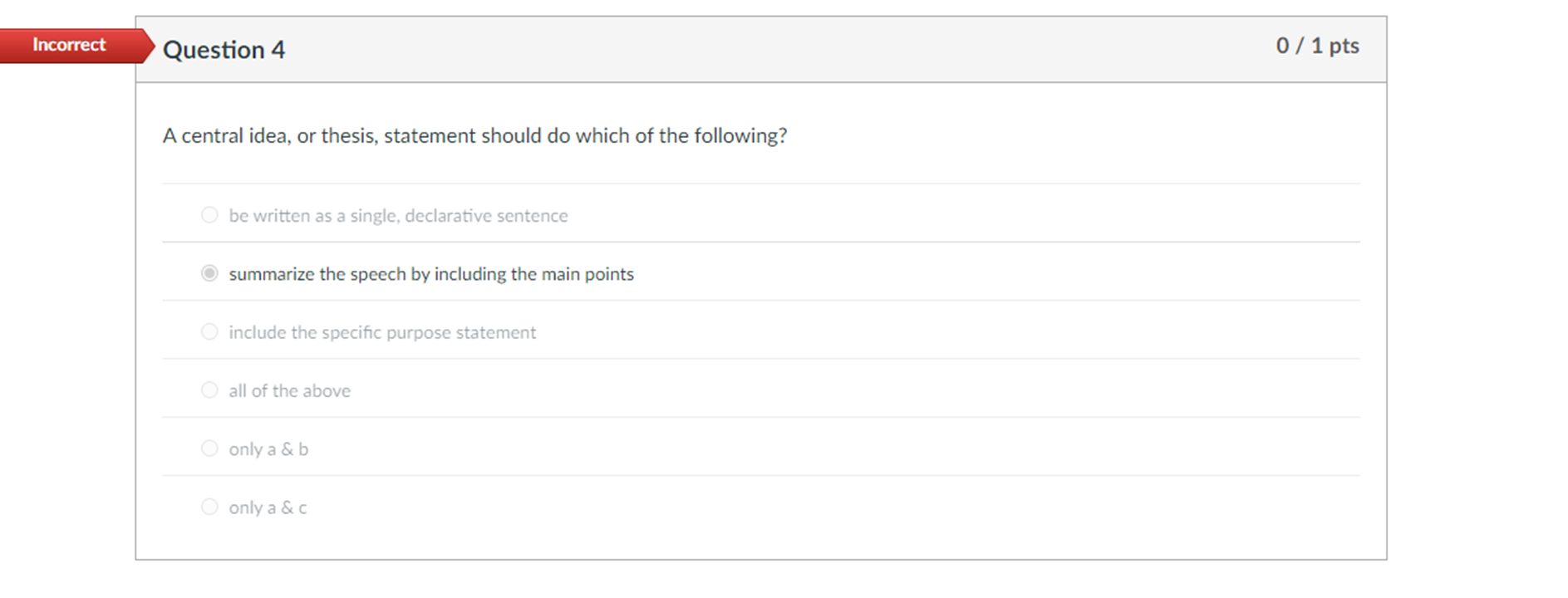Click the empty radio circle beside 'all of the above'
Viewport: 1568px width, 598px height.
point(209,389)
